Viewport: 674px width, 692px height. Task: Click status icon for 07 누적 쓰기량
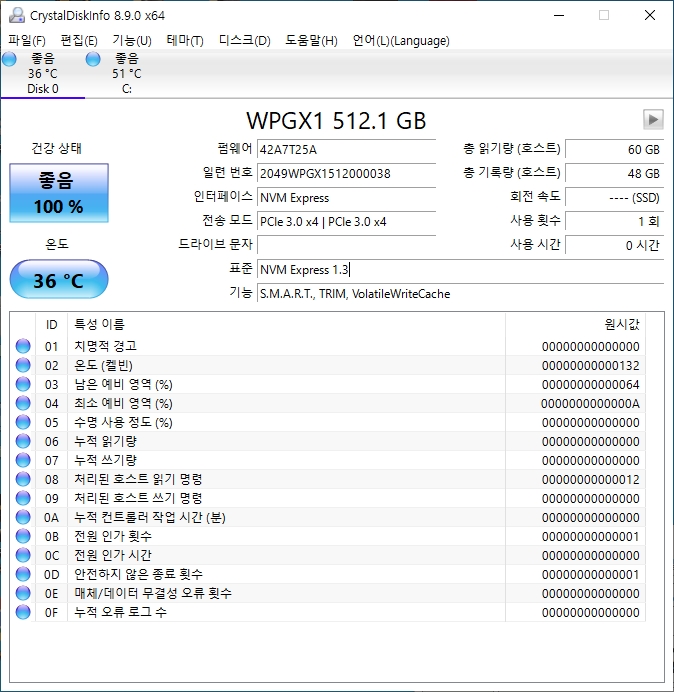point(23,460)
